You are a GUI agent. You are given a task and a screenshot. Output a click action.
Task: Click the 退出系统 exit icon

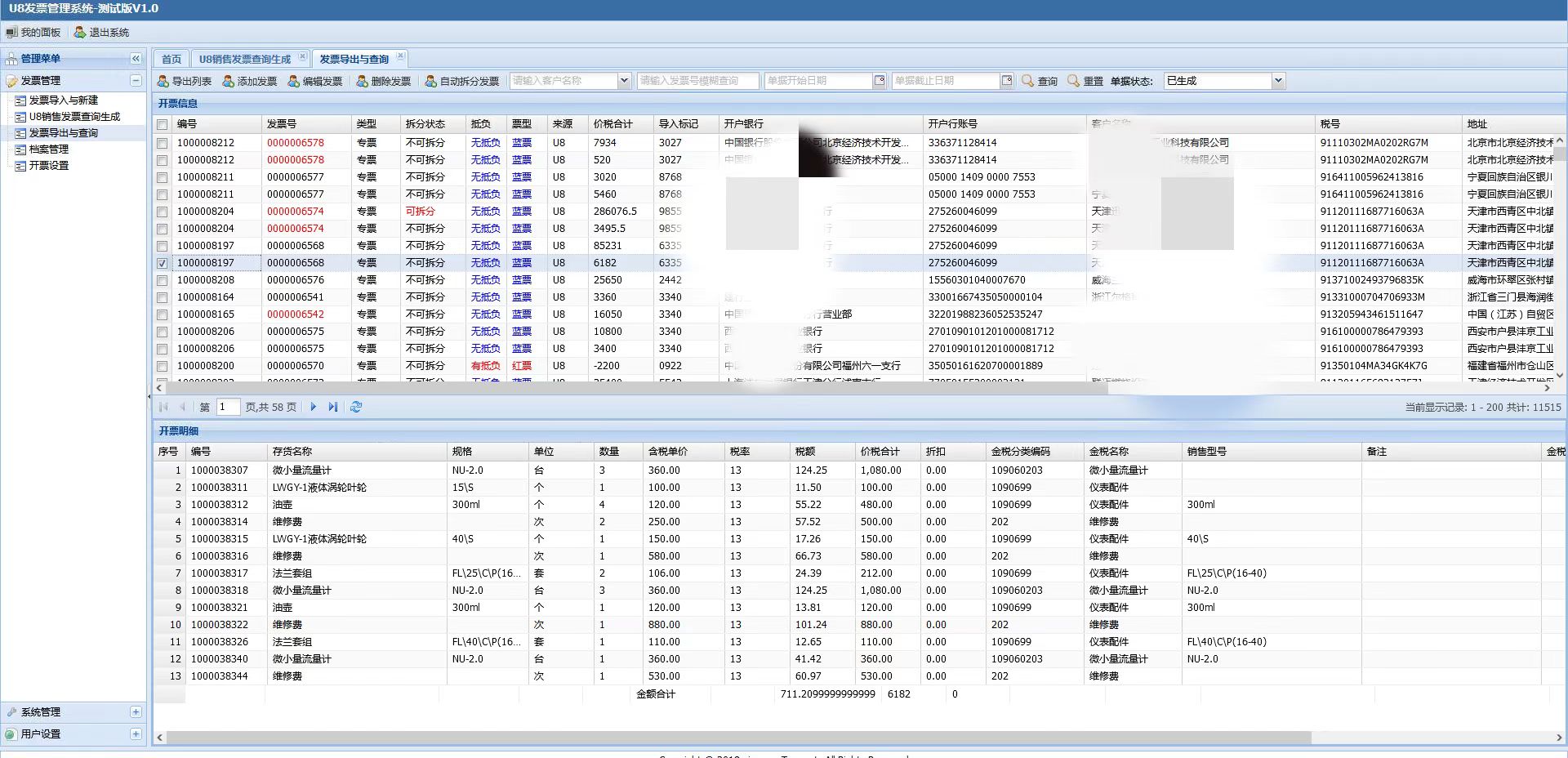tap(80, 33)
